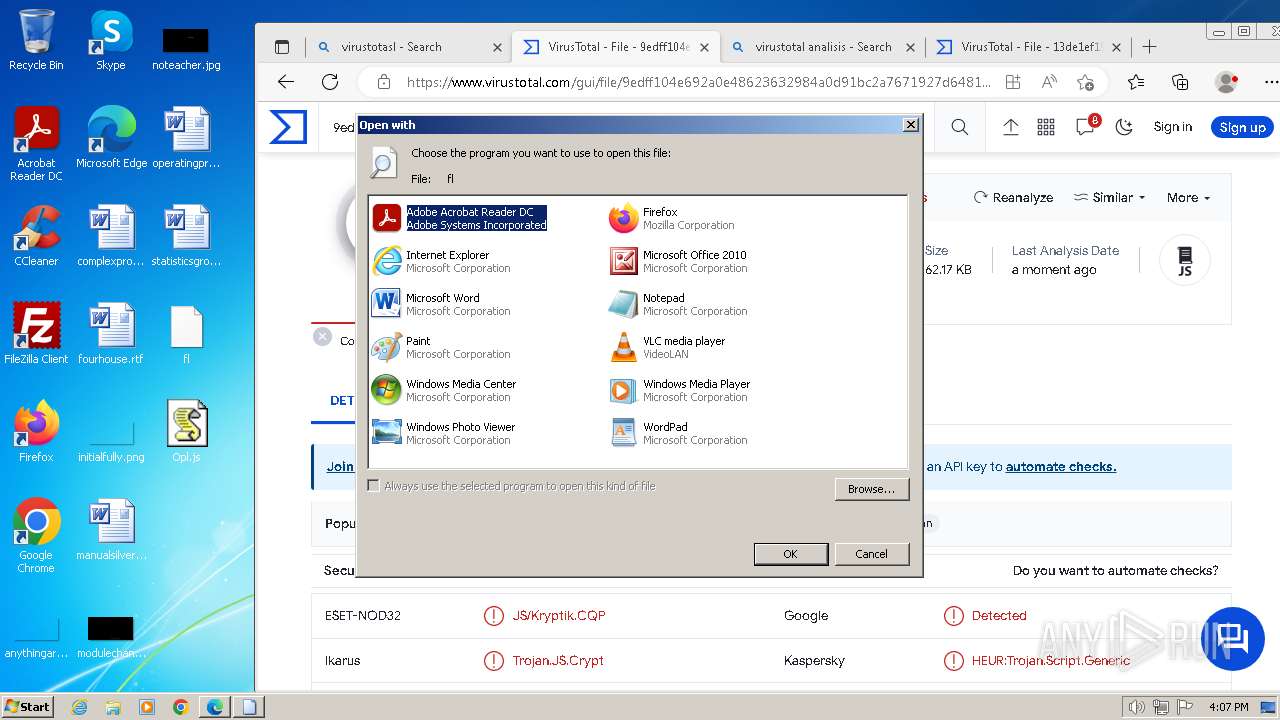
Task: Click VirusTotal logo home icon
Action: [288, 127]
